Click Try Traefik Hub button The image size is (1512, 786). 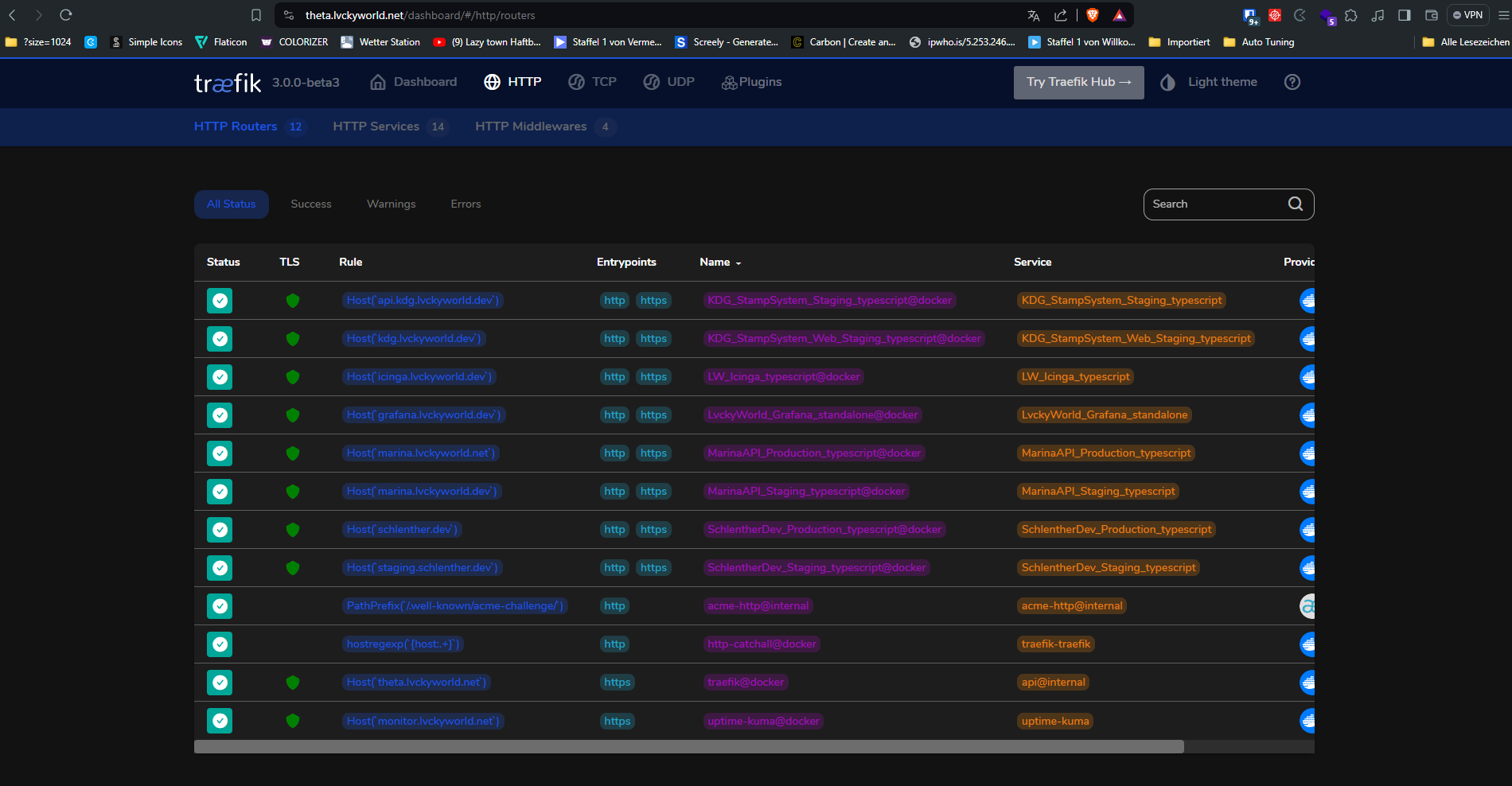click(x=1078, y=82)
